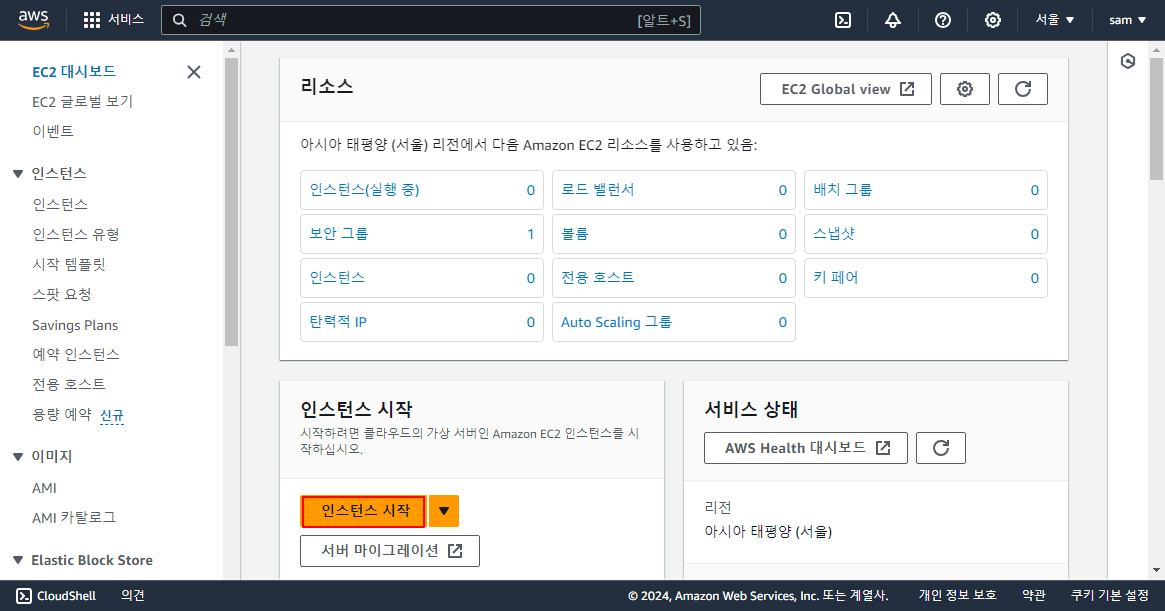Open 인스턴스 sidebar link under 인스턴스 section
Screen dimensions: 1165x611
pos(59,204)
